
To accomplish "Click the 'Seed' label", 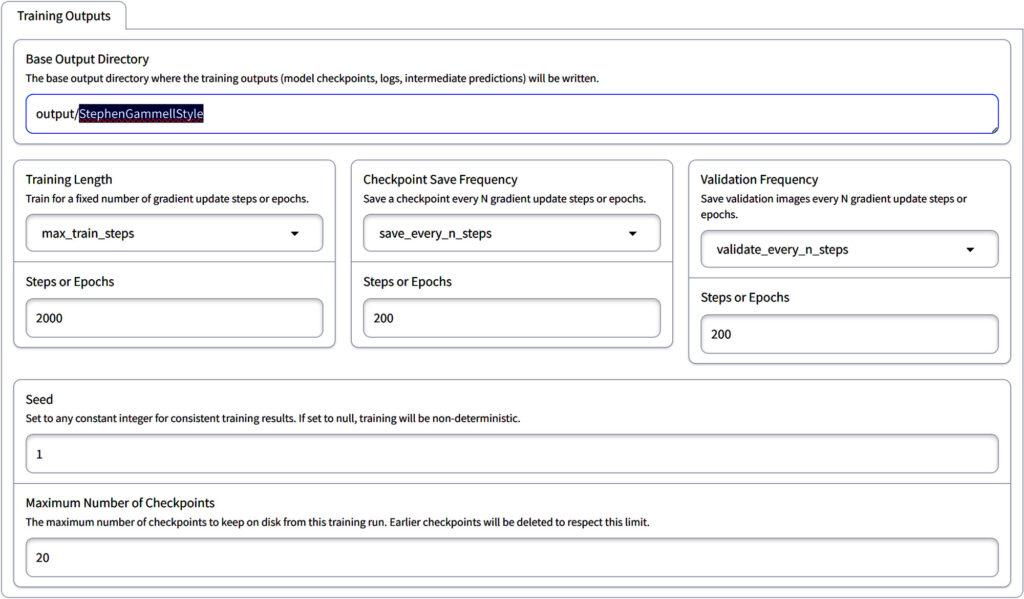I will [x=39, y=400].
